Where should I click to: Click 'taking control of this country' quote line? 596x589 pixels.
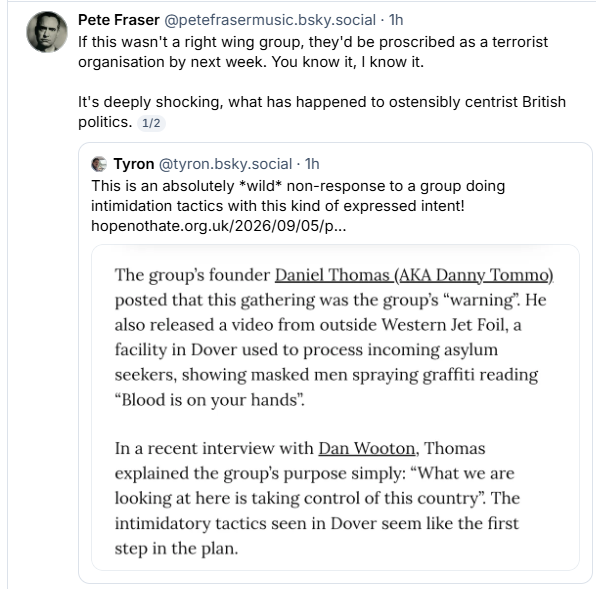click(x=317, y=498)
